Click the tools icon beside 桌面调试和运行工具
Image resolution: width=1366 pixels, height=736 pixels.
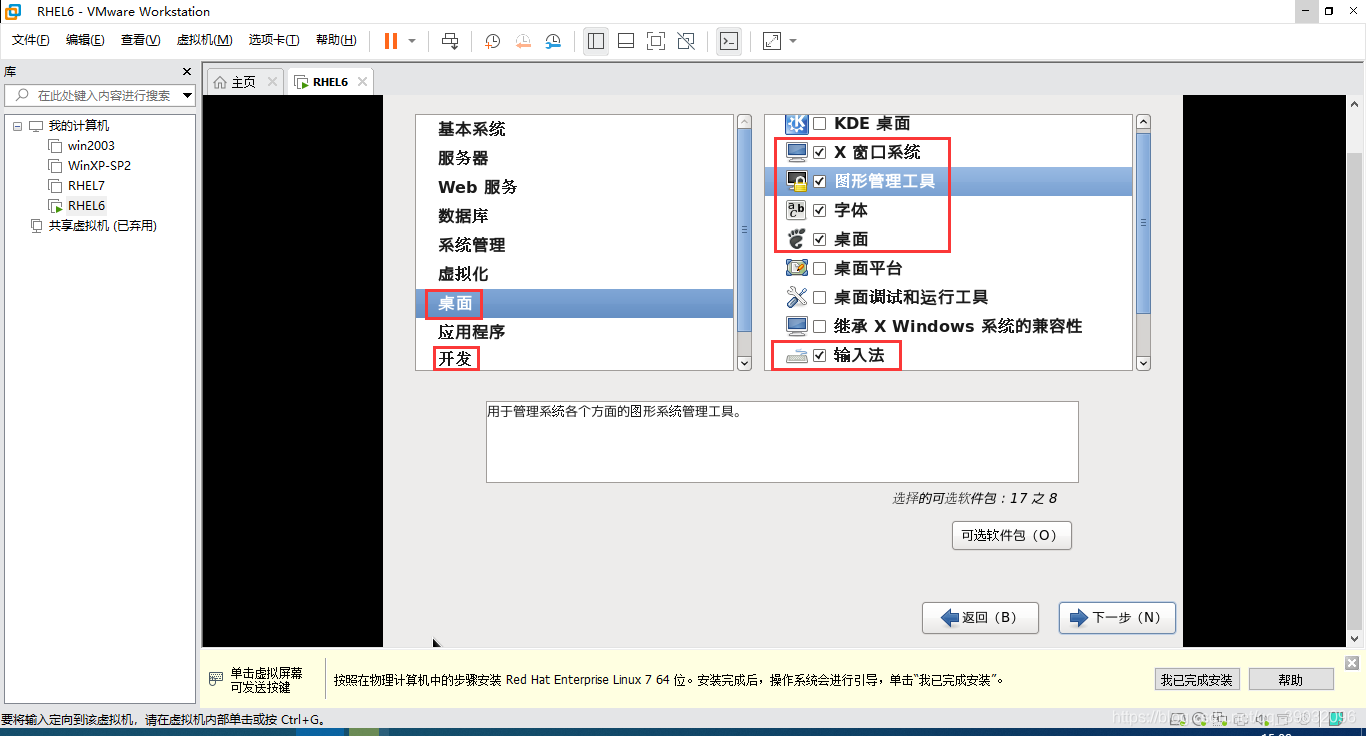pos(797,298)
